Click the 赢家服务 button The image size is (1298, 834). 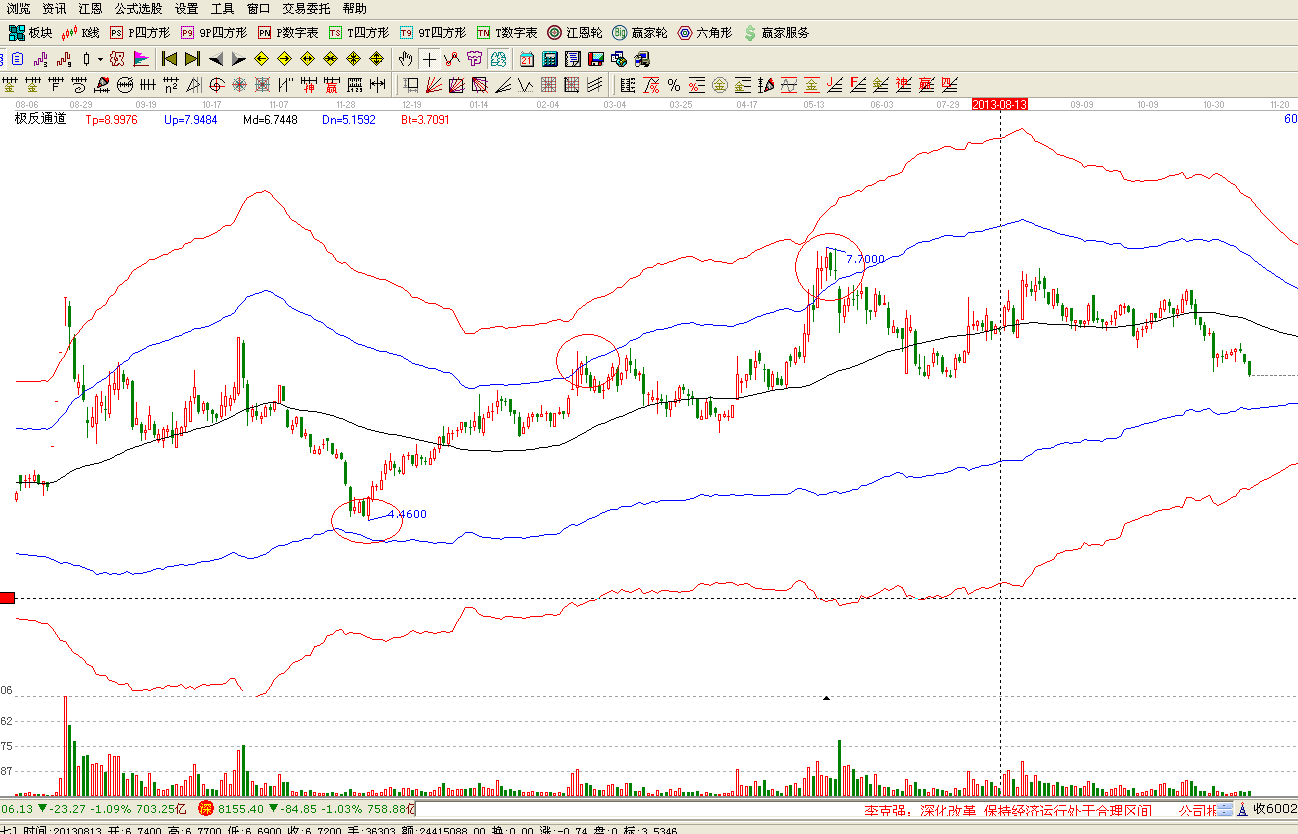tap(776, 33)
